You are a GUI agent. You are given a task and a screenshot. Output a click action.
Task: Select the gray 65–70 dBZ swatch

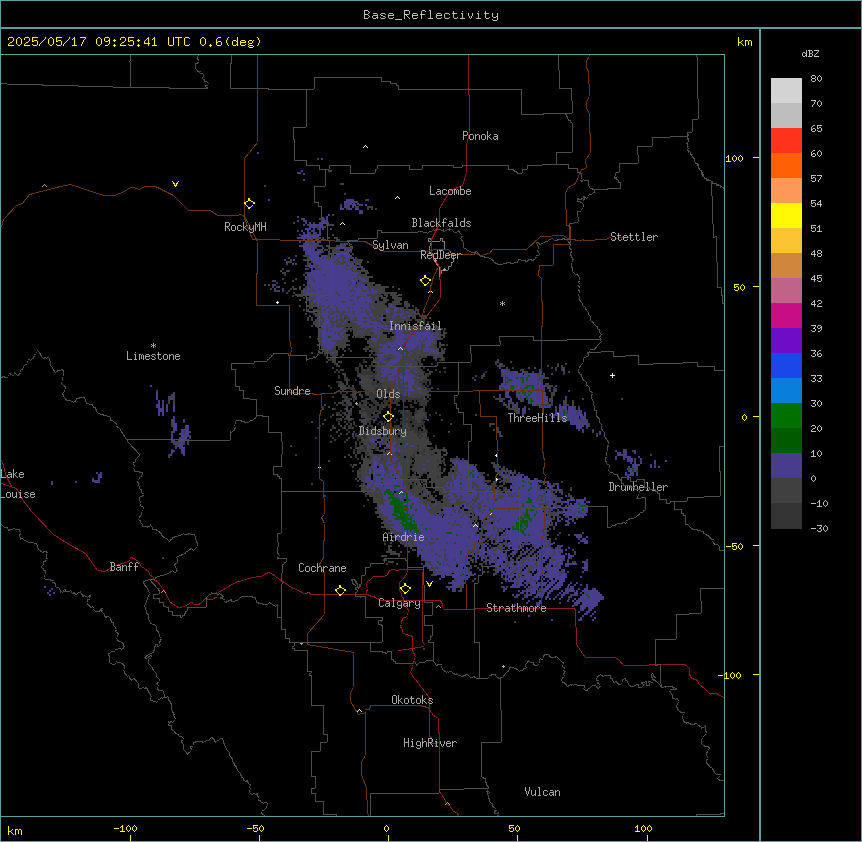786,115
